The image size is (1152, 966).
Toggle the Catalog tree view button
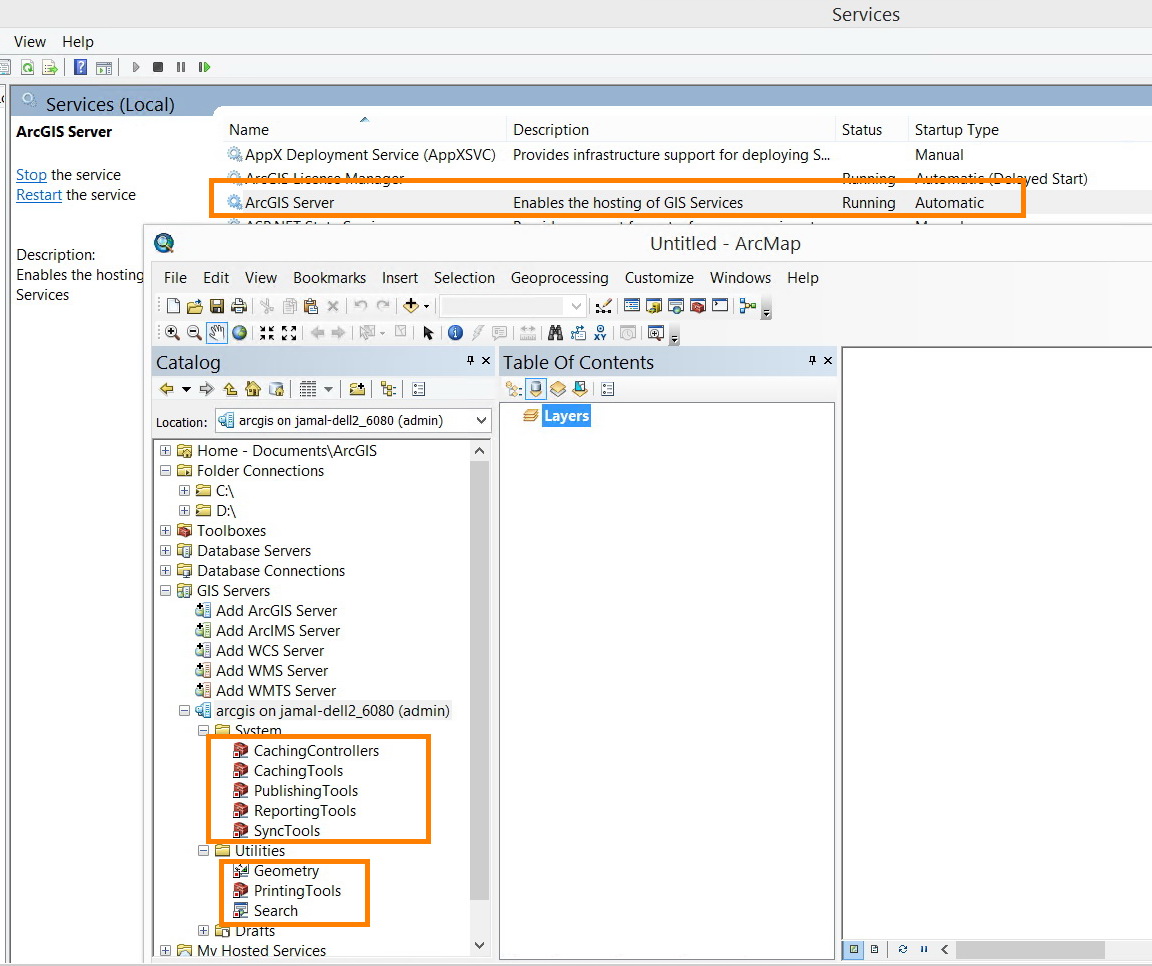(388, 389)
